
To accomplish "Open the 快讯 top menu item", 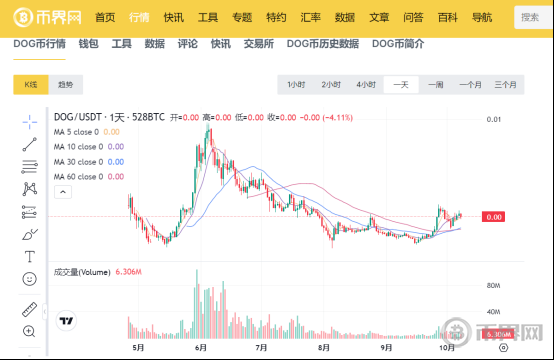I will coord(173,17).
